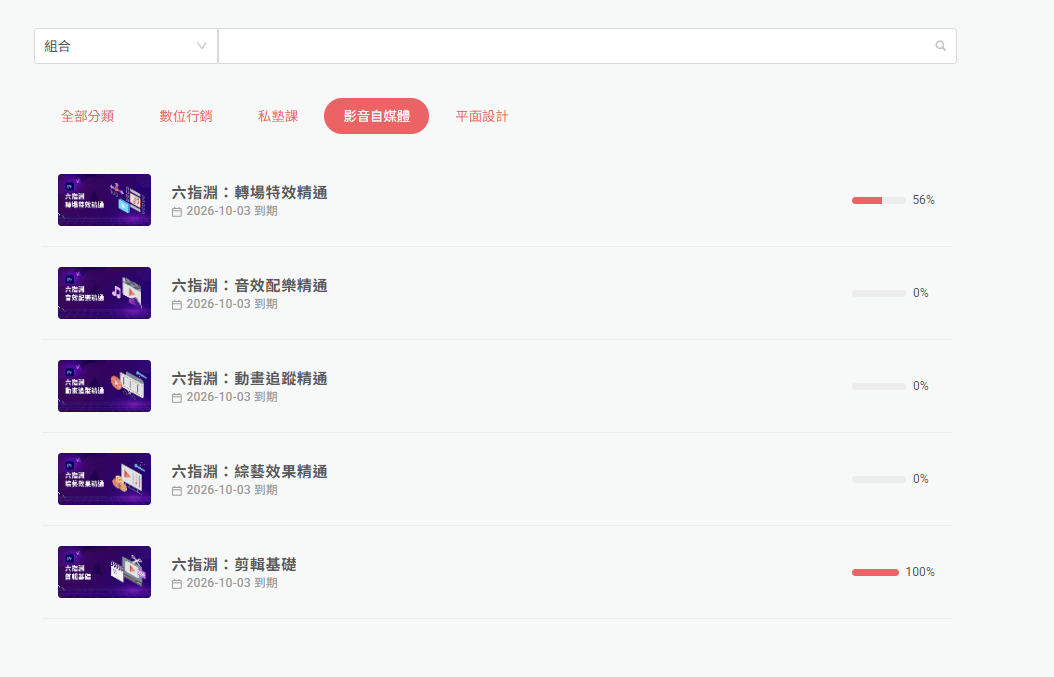Click the expiry date text under 轉場特效精通
Viewport: 1054px width, 677px height.
(x=232, y=211)
